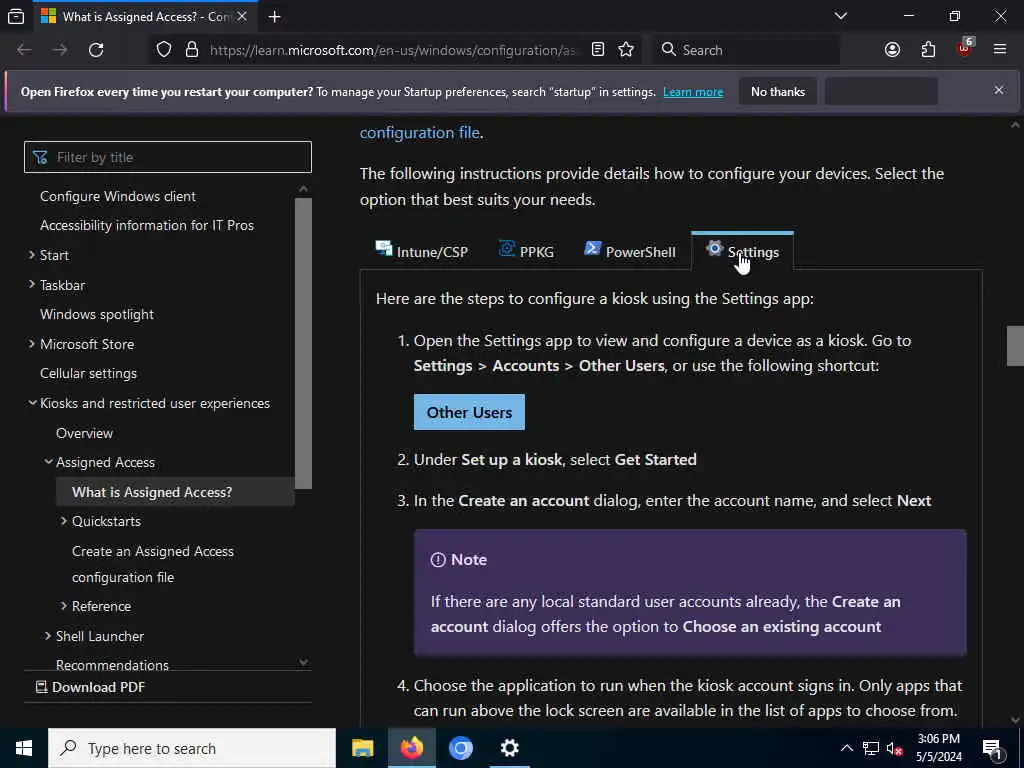
Task: Expand the Start tree node
Action: (32, 255)
